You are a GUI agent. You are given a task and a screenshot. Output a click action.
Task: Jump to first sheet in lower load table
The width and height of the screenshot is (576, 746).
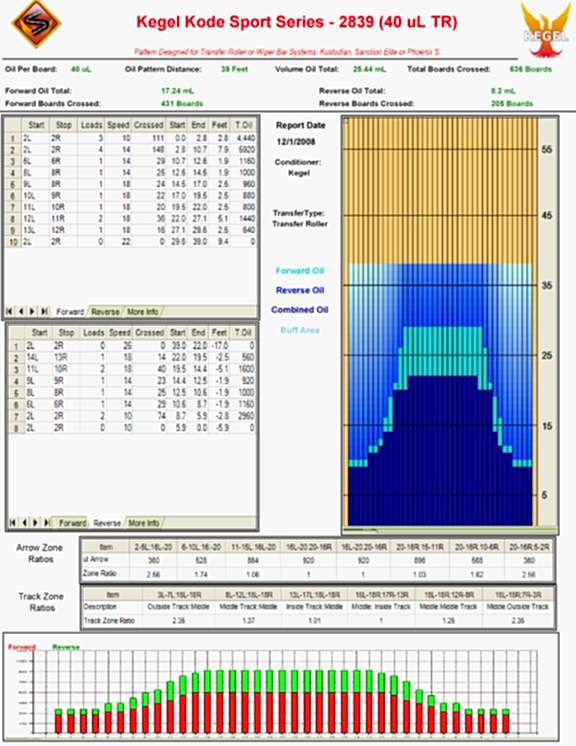click(13, 522)
